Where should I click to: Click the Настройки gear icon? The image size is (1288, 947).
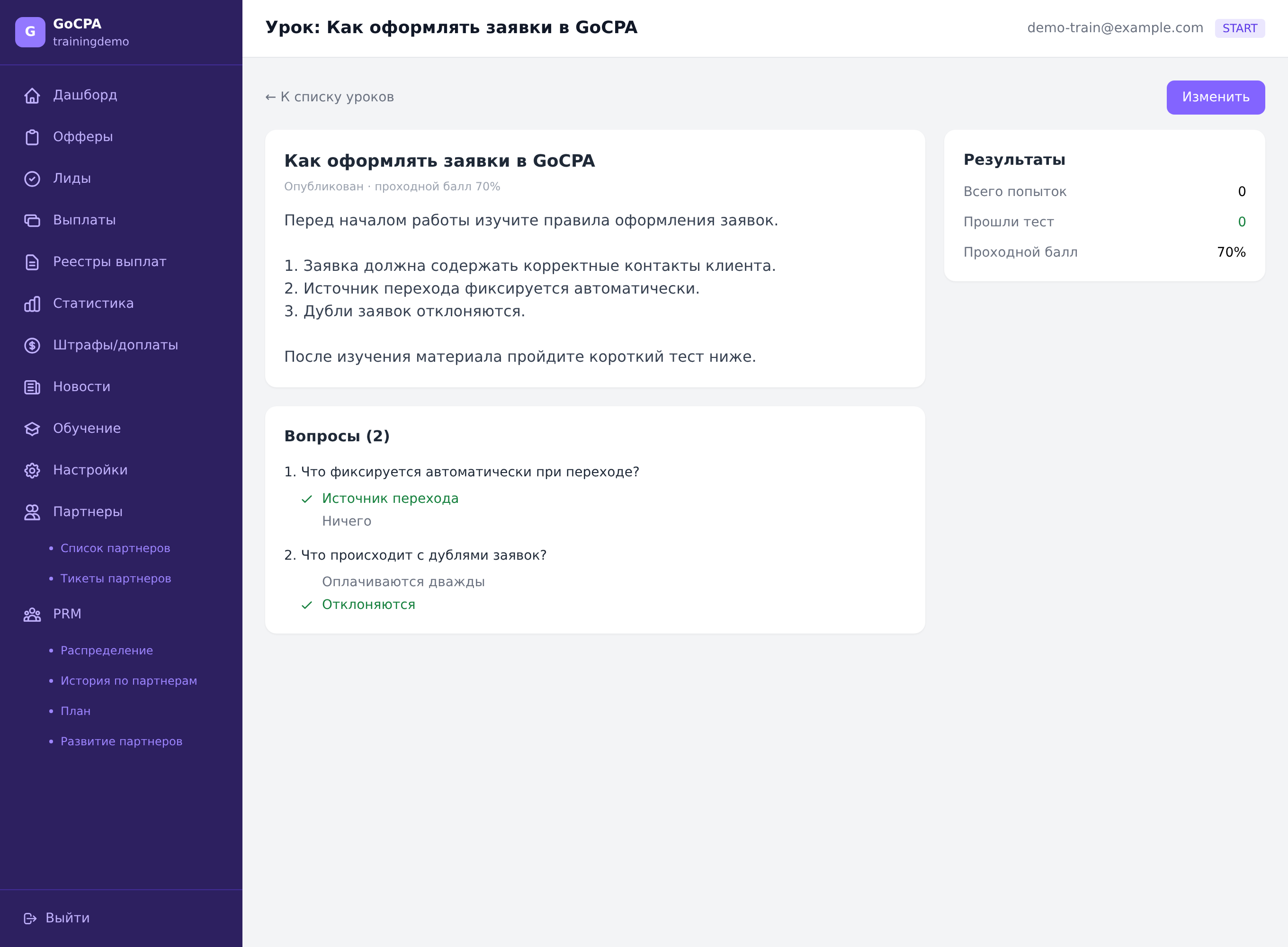32,471
